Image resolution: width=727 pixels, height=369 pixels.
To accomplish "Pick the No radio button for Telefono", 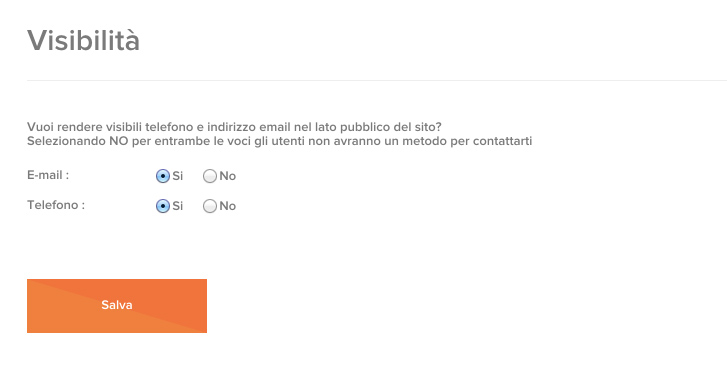I will [210, 206].
